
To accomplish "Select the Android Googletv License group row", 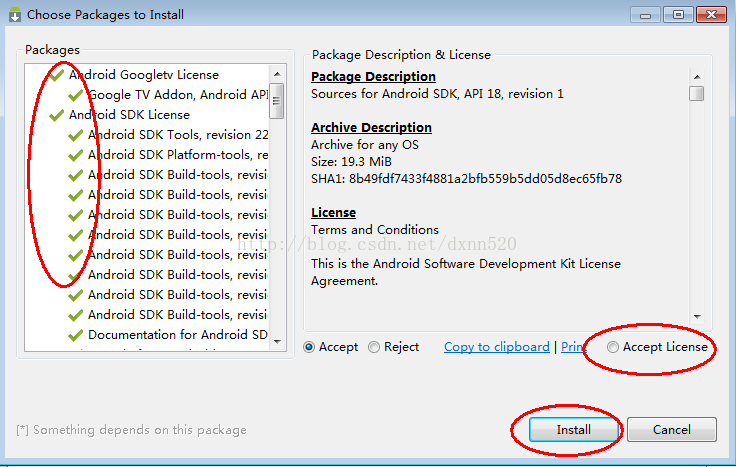I will pyautogui.click(x=144, y=75).
